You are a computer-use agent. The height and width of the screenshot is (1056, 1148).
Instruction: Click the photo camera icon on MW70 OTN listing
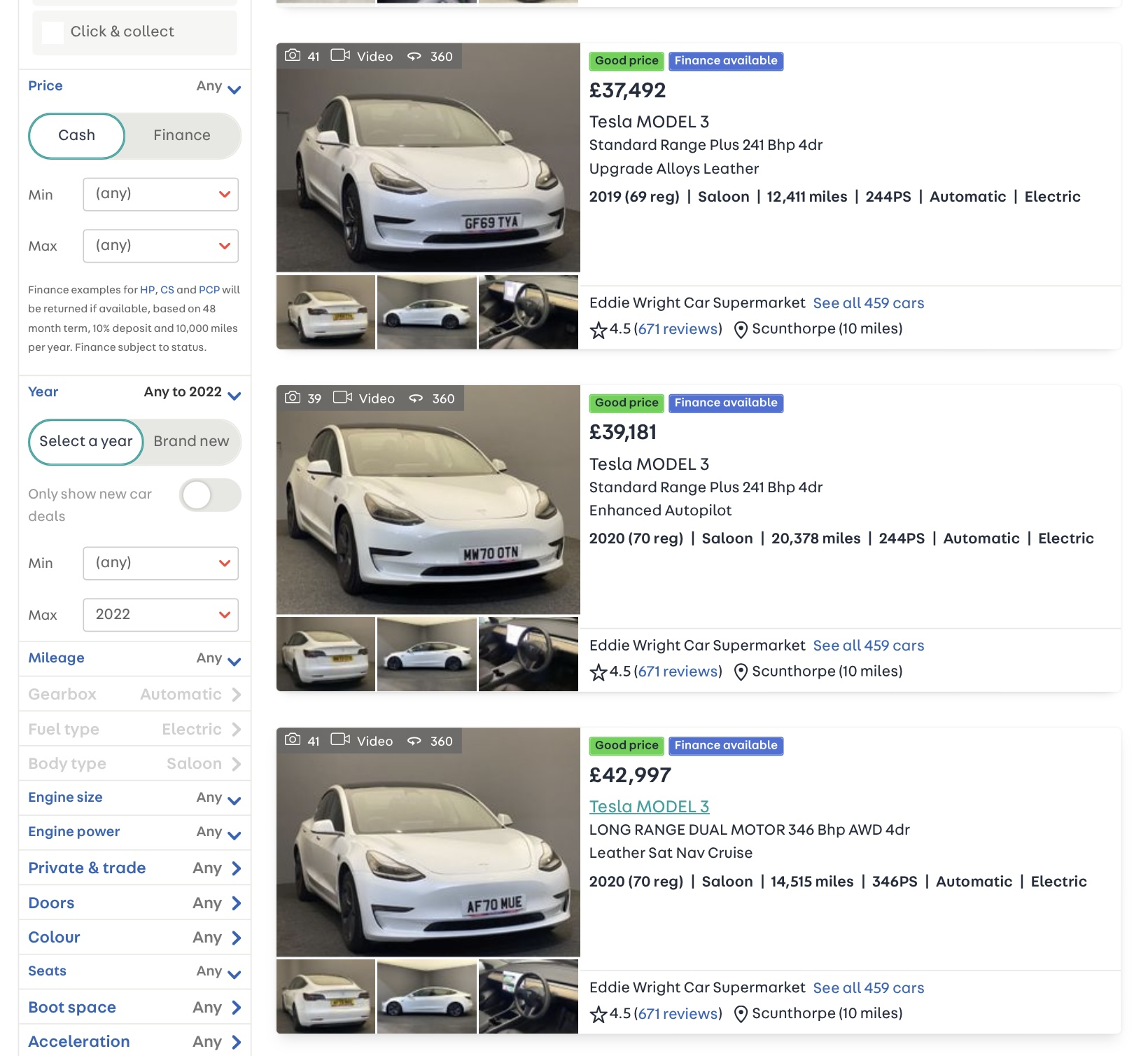click(x=293, y=398)
